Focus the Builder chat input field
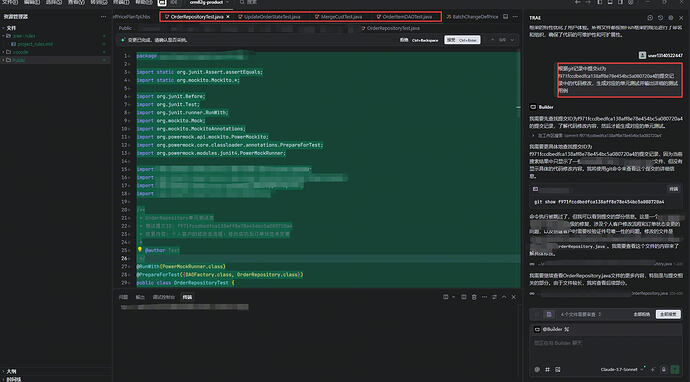The image size is (690, 382). coord(606,350)
